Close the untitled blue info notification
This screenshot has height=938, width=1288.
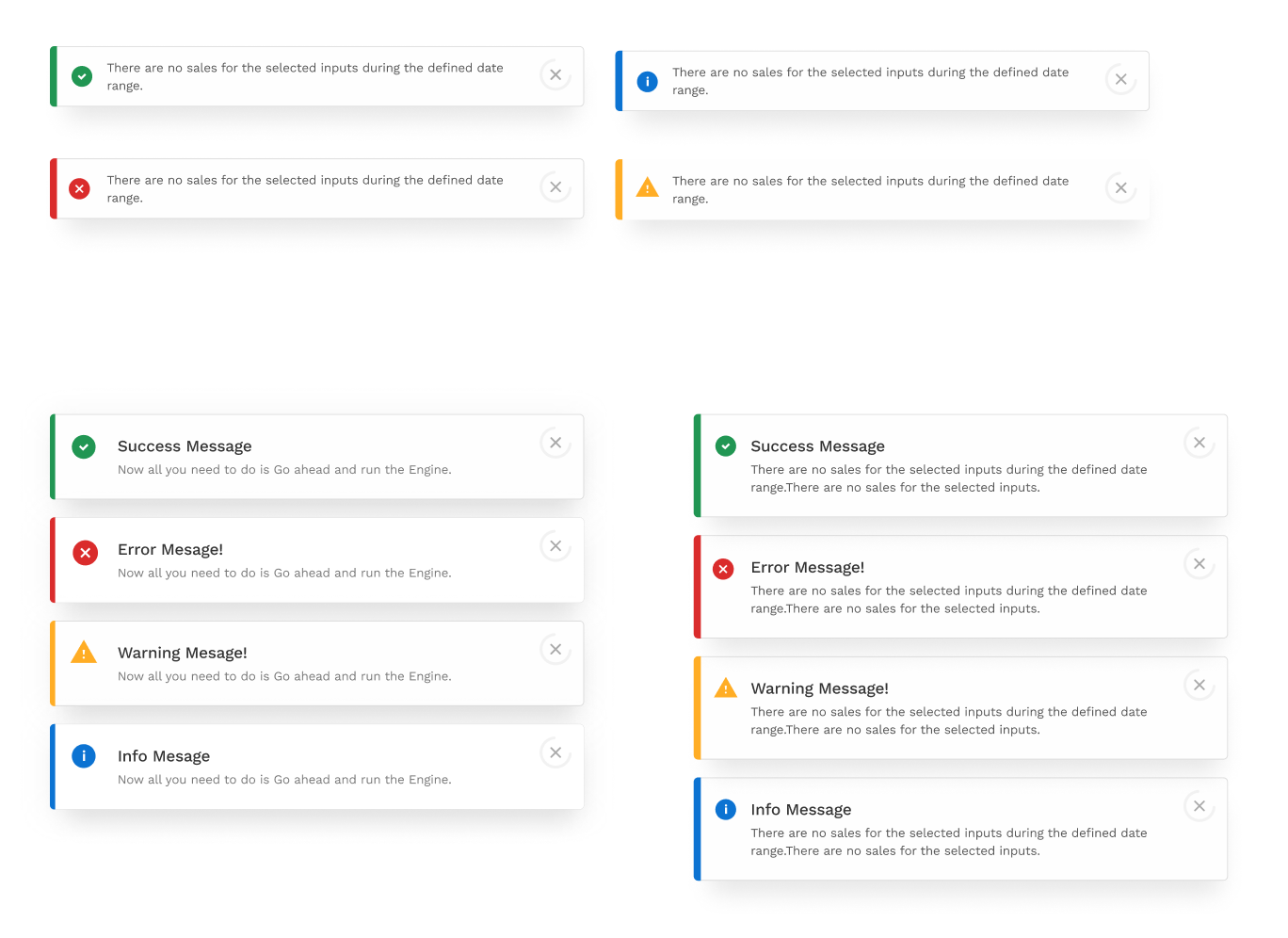pyautogui.click(x=1120, y=80)
